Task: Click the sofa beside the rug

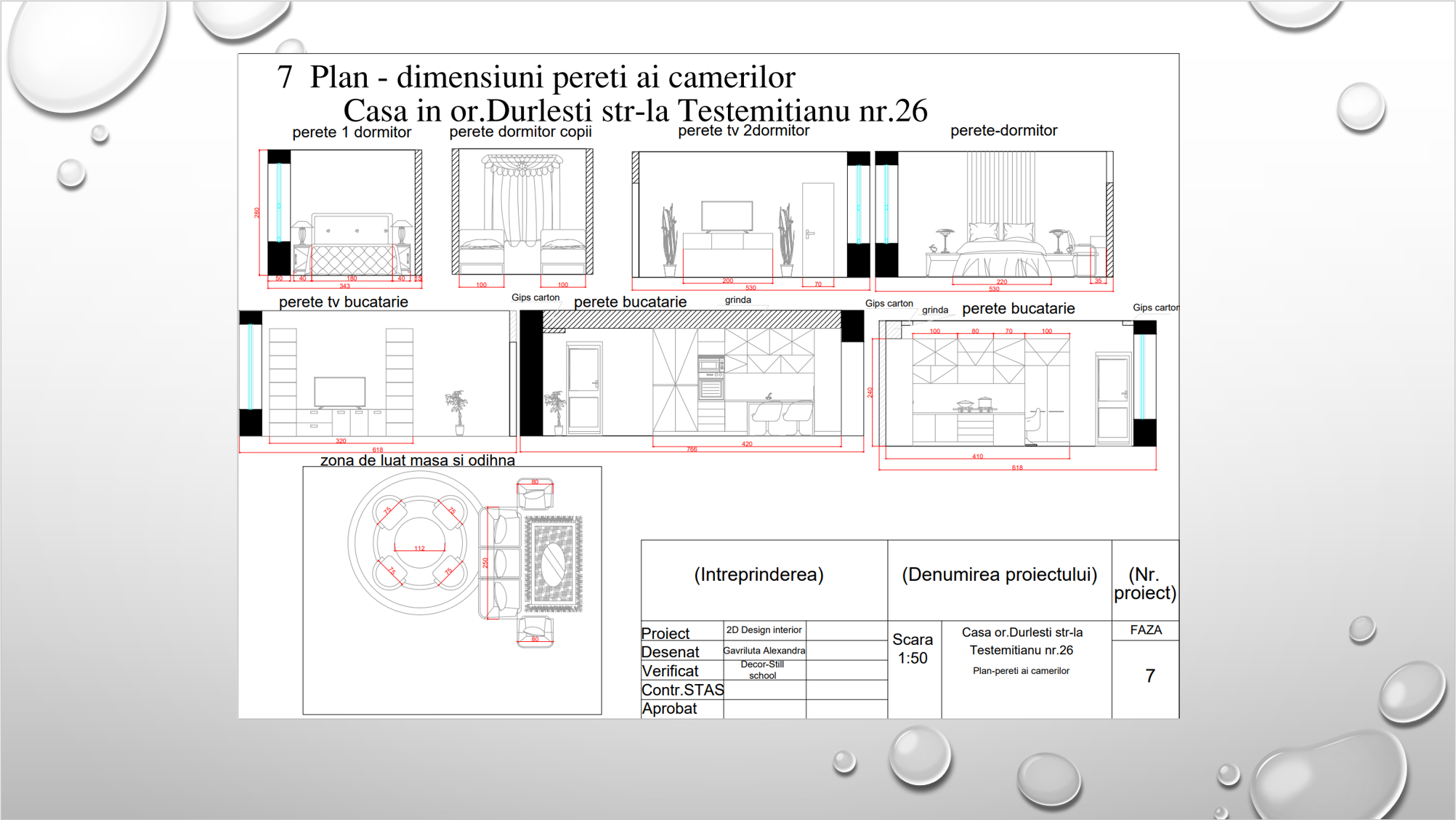Action: pyautogui.click(x=501, y=563)
